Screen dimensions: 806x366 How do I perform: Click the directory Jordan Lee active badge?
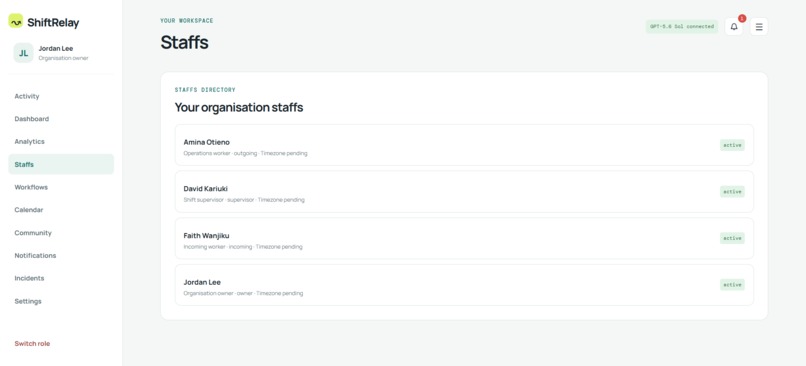point(732,285)
